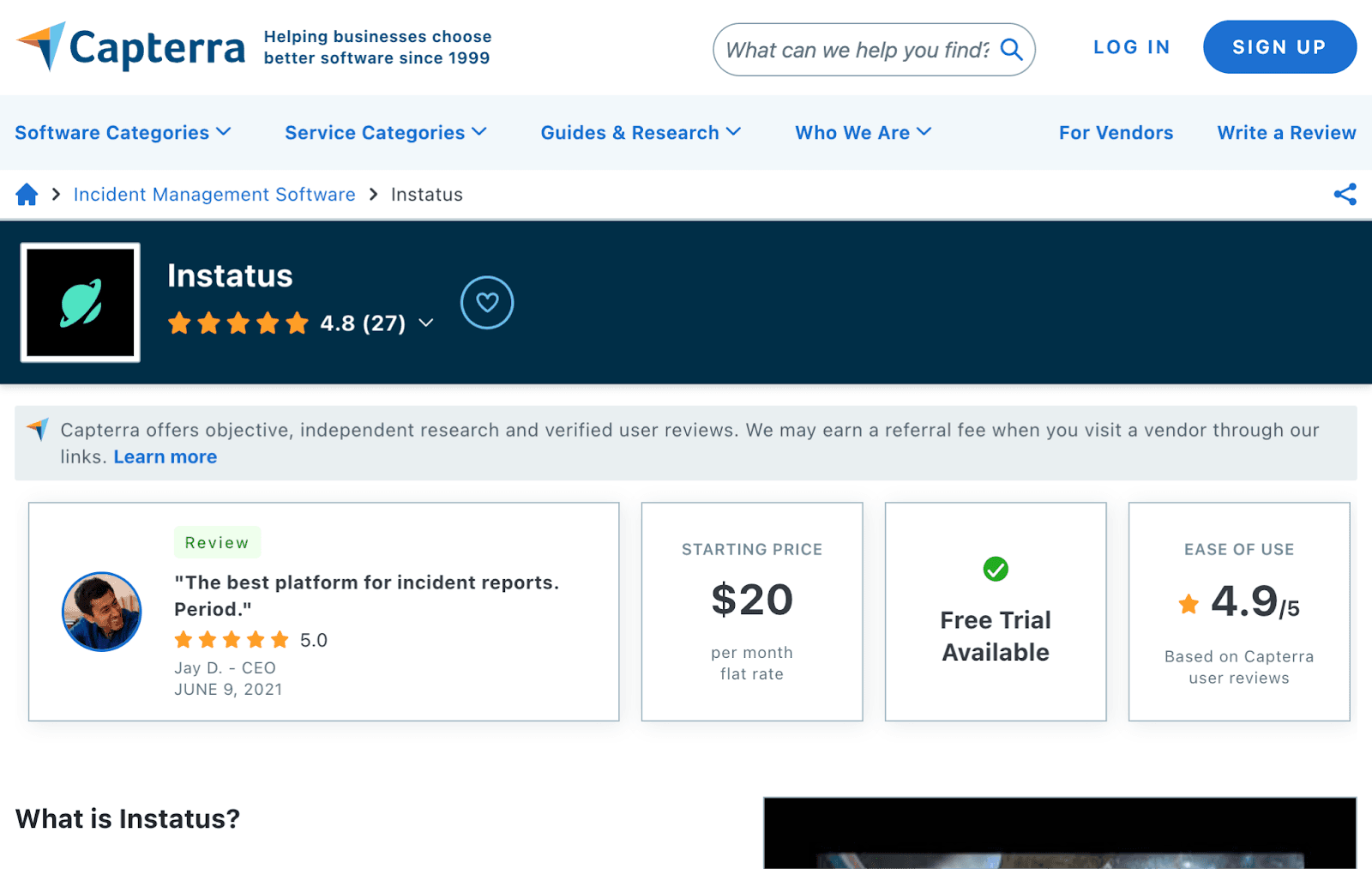The width and height of the screenshot is (1372, 869).
Task: Open the Guides & Research menu
Action: point(640,133)
